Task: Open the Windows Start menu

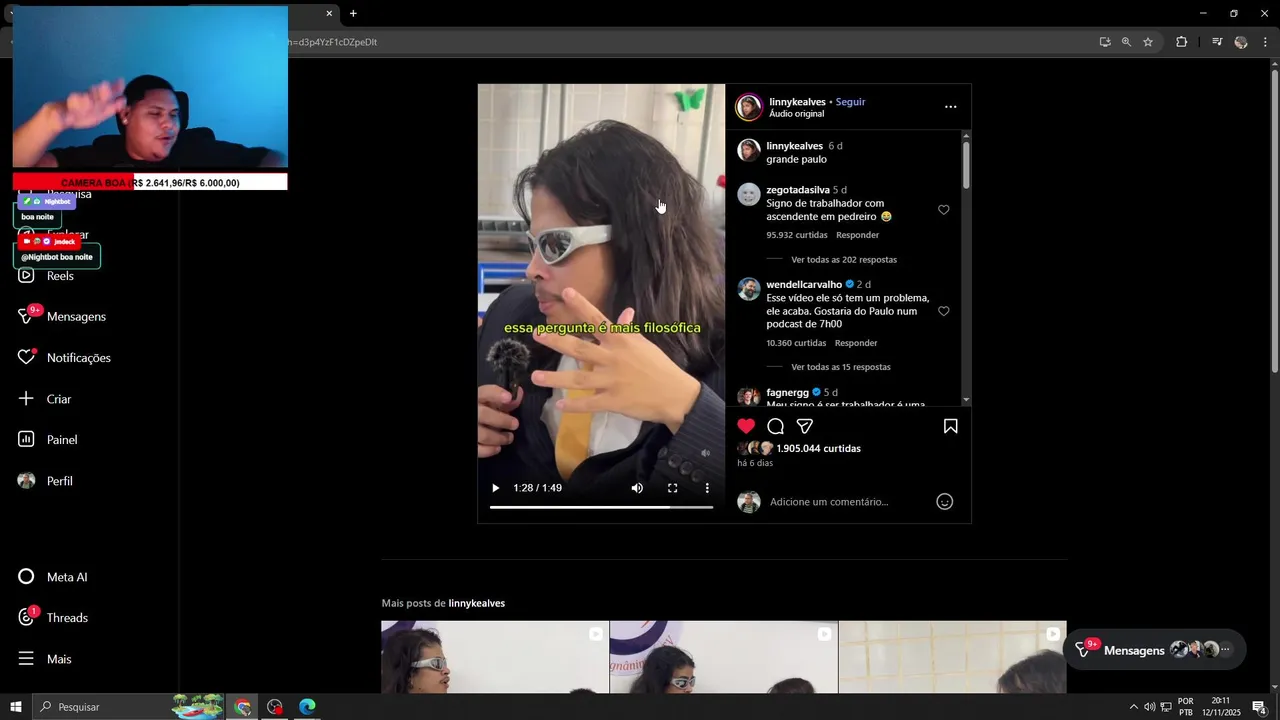Action: [15, 707]
